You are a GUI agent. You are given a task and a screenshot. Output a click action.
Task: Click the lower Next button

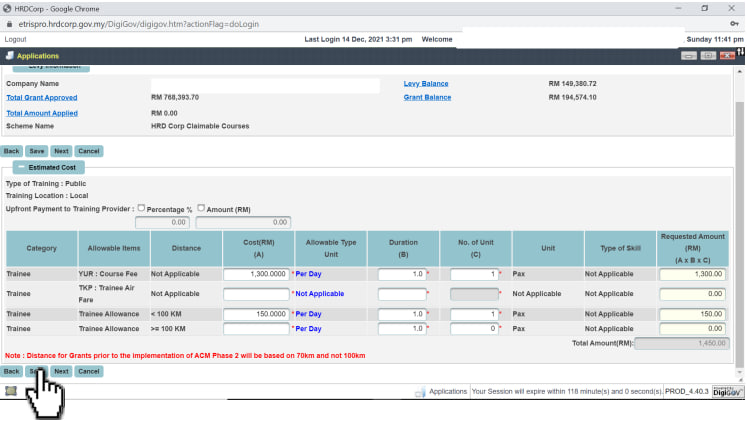[x=61, y=371]
